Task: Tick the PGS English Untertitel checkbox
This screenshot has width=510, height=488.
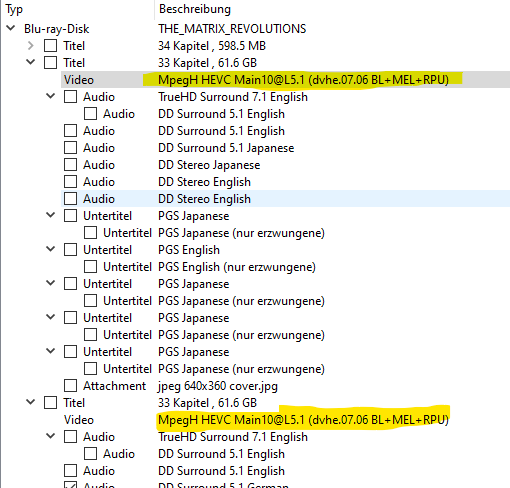Action: pos(70,250)
